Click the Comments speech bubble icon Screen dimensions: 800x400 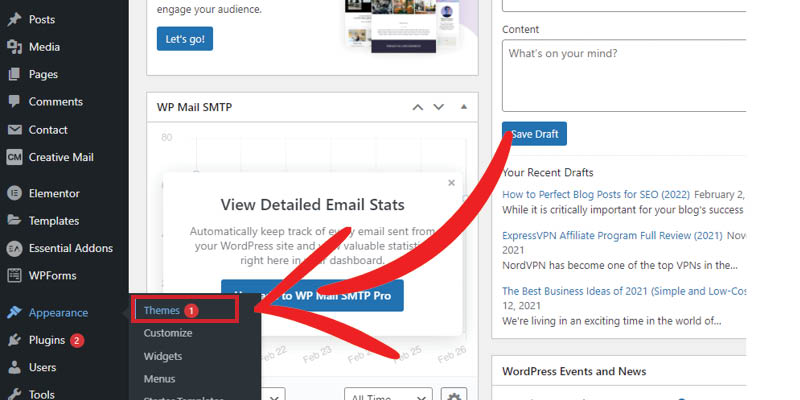point(14,102)
